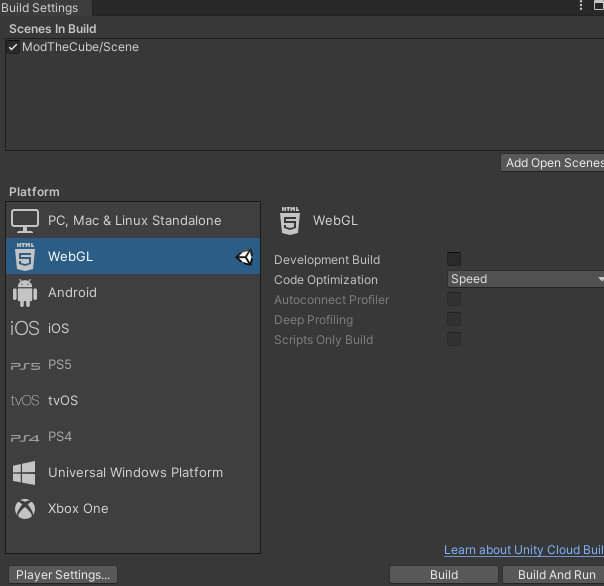604x586 pixels.
Task: Click the Add Open Scenes button
Action: [552, 163]
